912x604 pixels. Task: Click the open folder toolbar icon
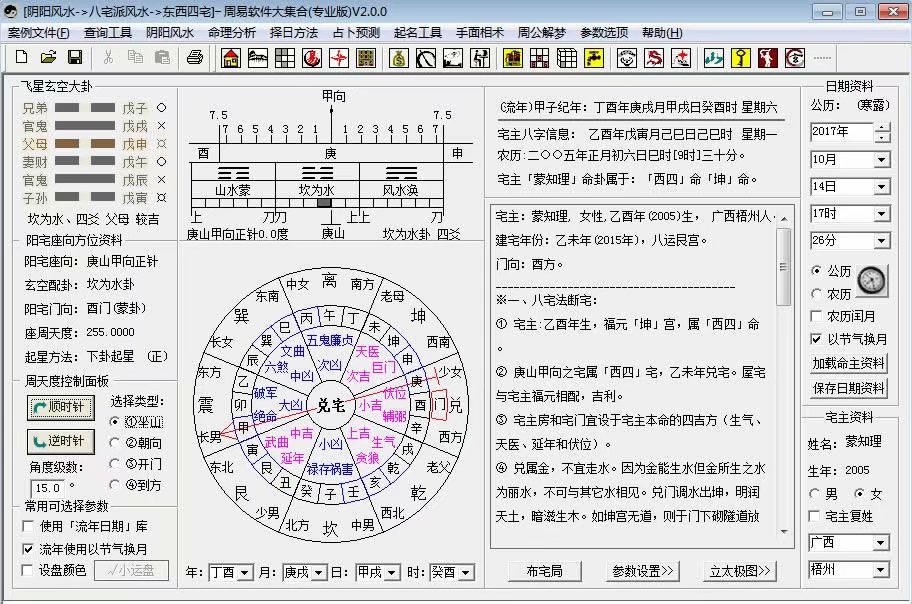(x=46, y=58)
